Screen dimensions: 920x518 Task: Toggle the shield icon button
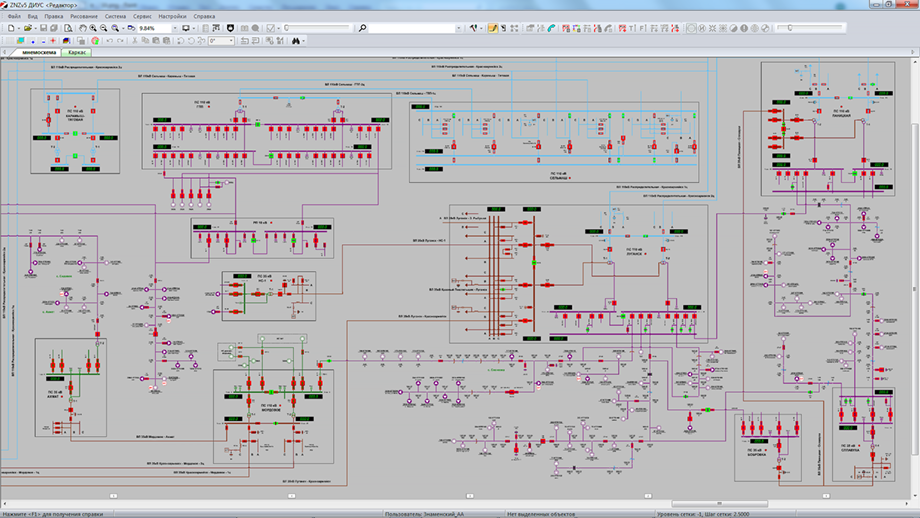[x=232, y=28]
